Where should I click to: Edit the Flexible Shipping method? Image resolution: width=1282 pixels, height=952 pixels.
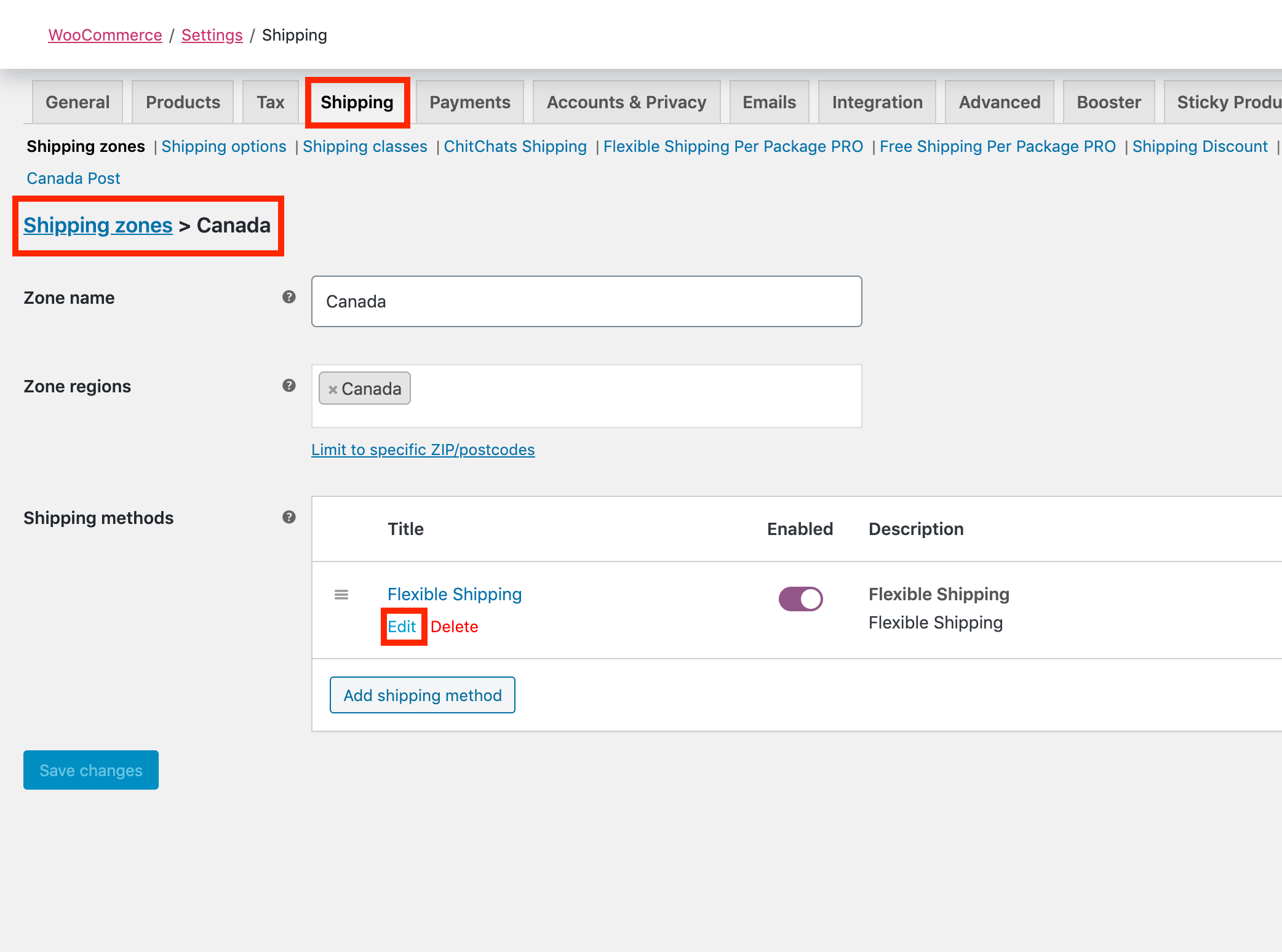(x=402, y=627)
